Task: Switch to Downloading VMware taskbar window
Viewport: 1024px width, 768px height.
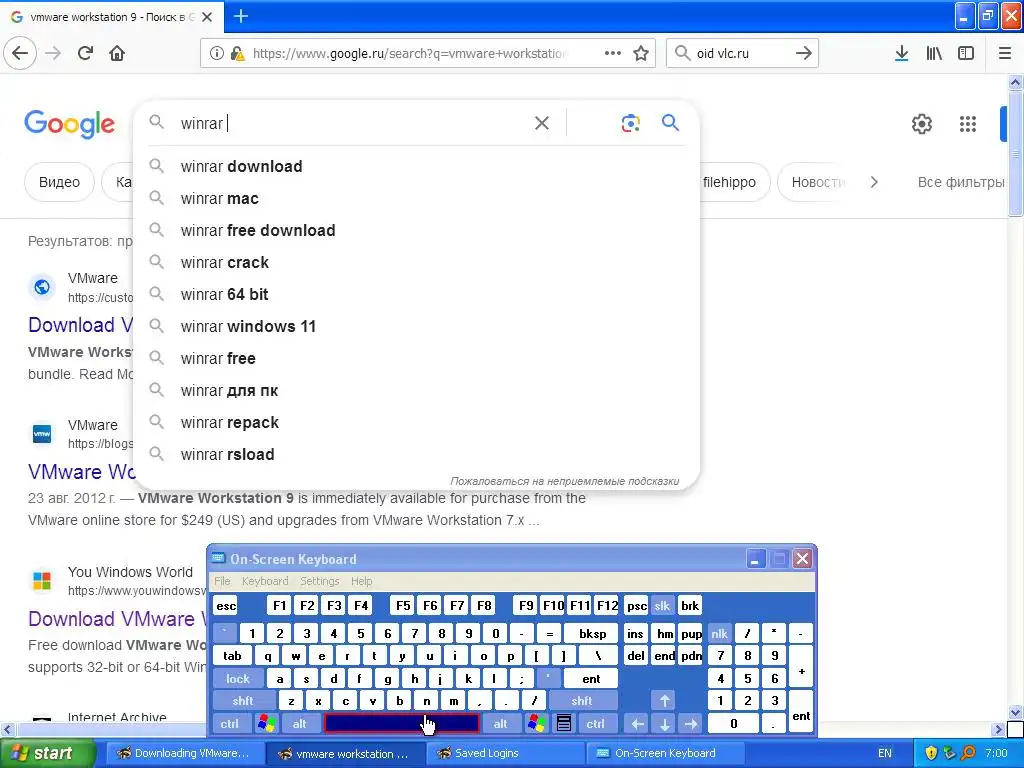Action: click(x=184, y=753)
